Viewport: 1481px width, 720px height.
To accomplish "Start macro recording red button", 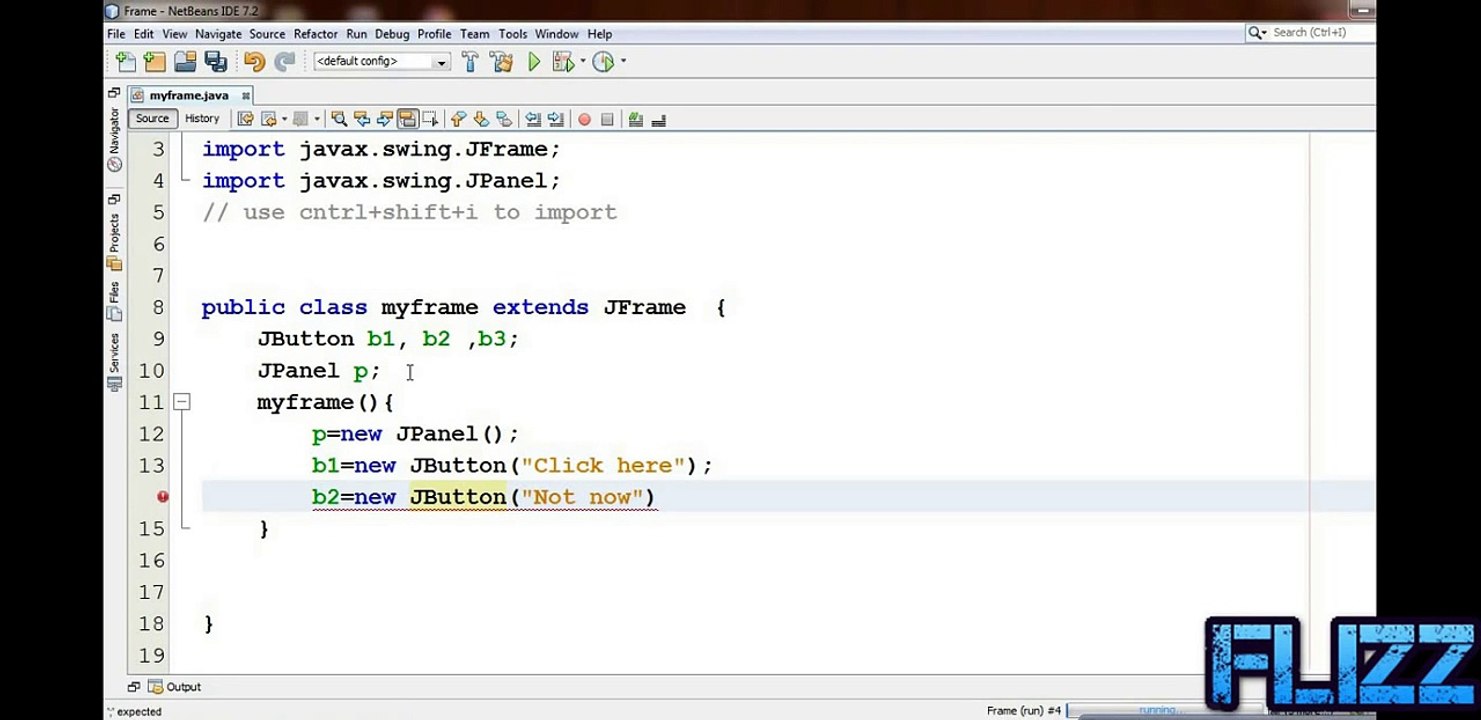I will click(584, 119).
